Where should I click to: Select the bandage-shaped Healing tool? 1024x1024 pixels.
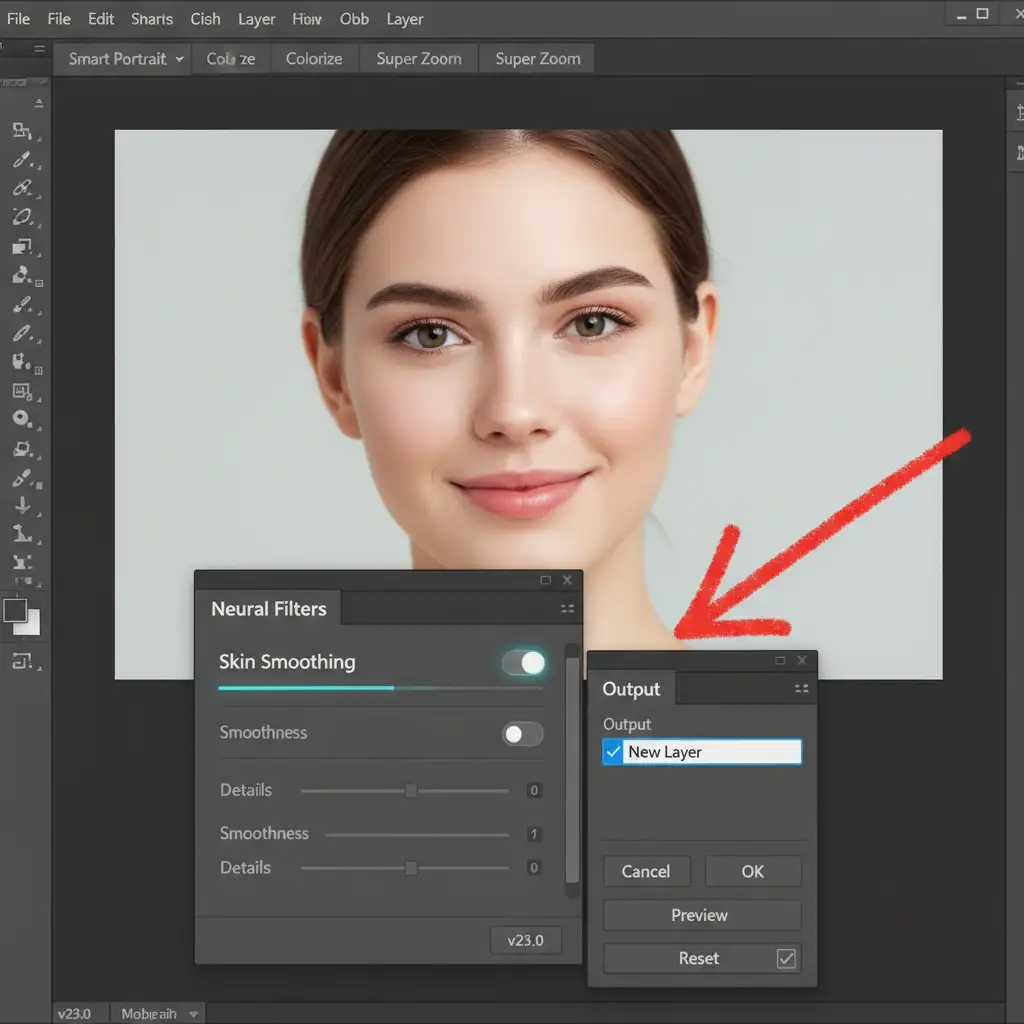point(22,187)
